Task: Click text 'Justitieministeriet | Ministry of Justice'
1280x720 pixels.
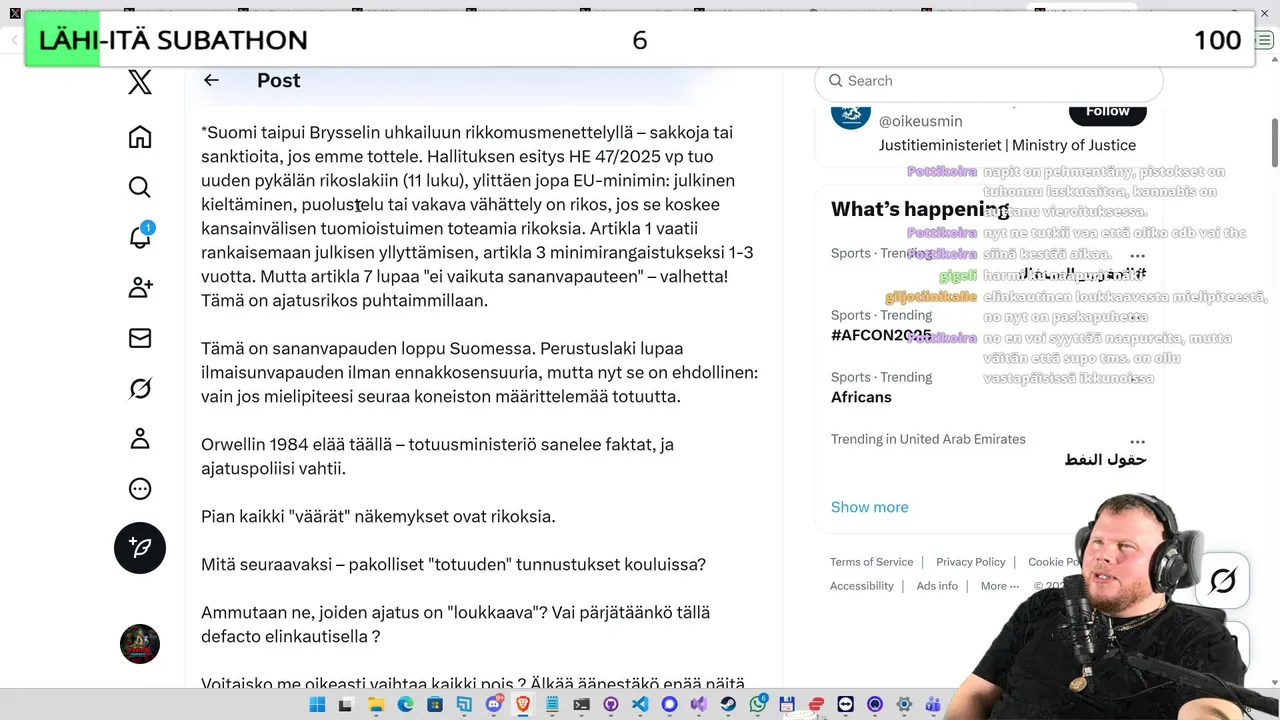Action: click(1007, 145)
